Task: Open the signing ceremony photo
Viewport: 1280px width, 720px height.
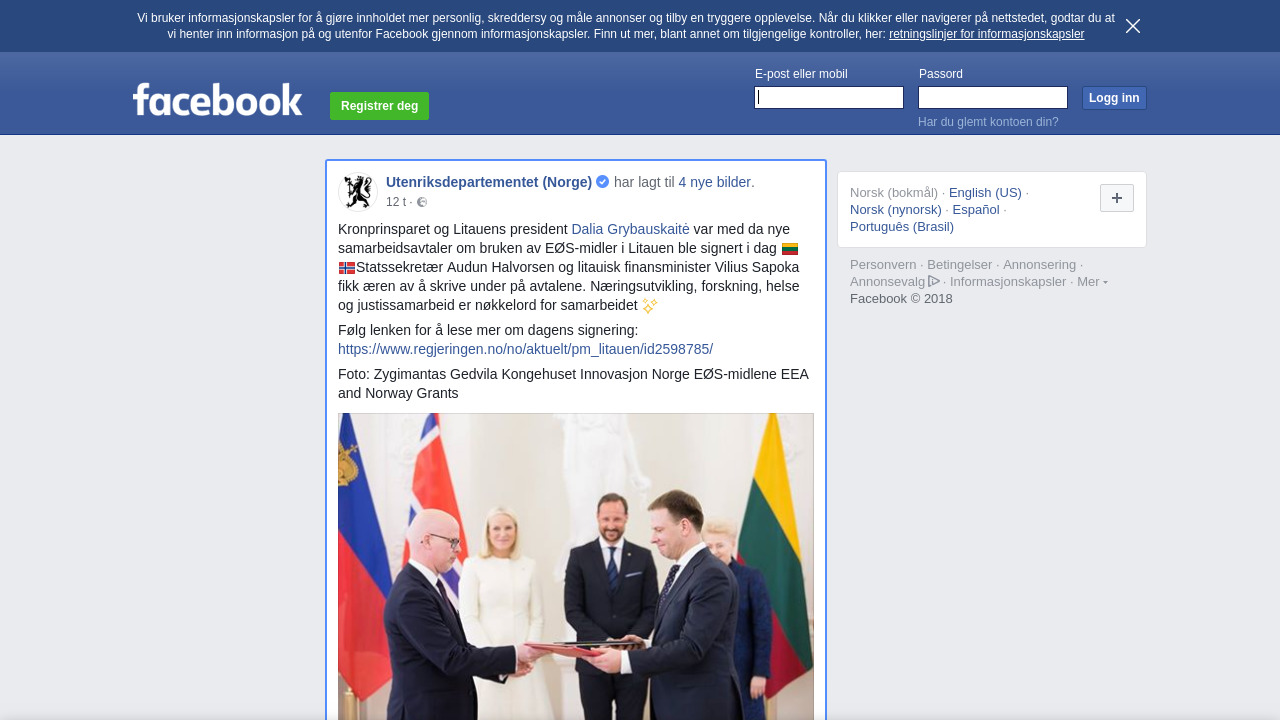Action: [x=576, y=566]
